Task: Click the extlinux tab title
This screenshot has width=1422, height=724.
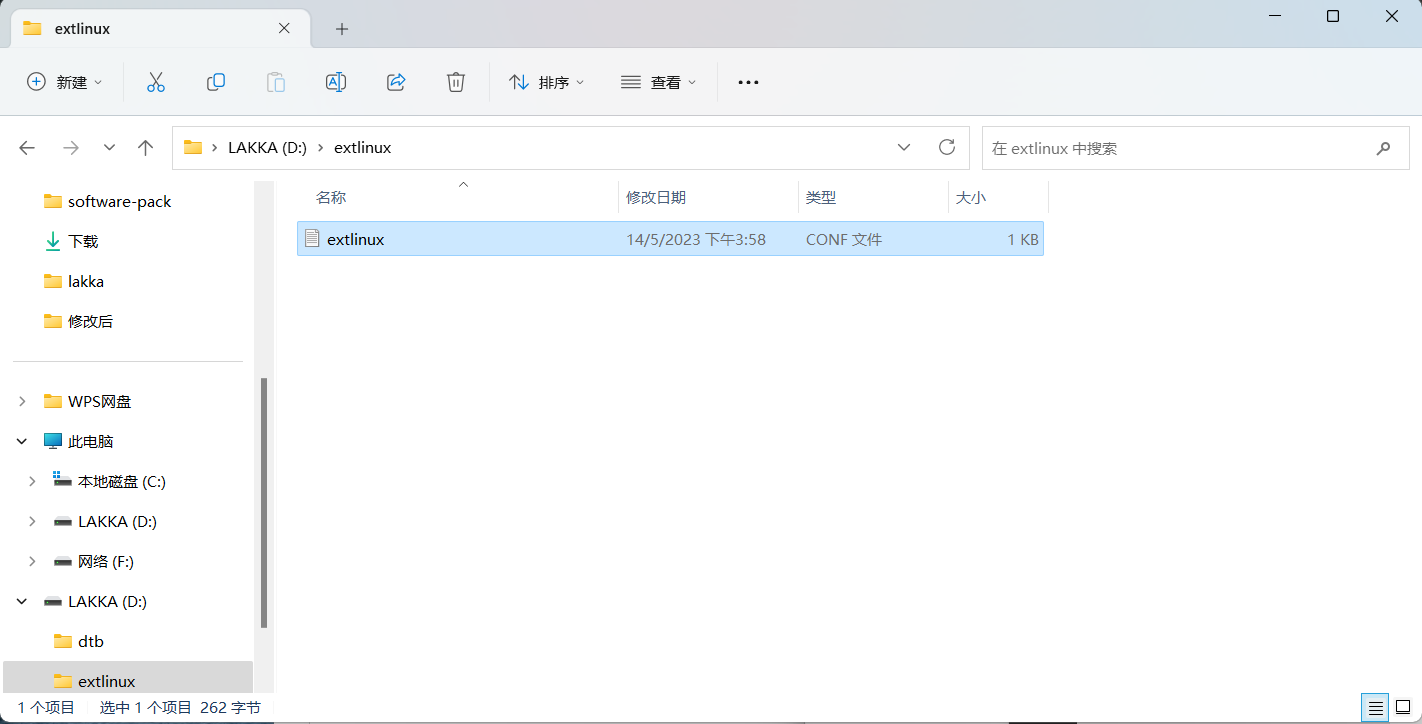Action: point(80,29)
